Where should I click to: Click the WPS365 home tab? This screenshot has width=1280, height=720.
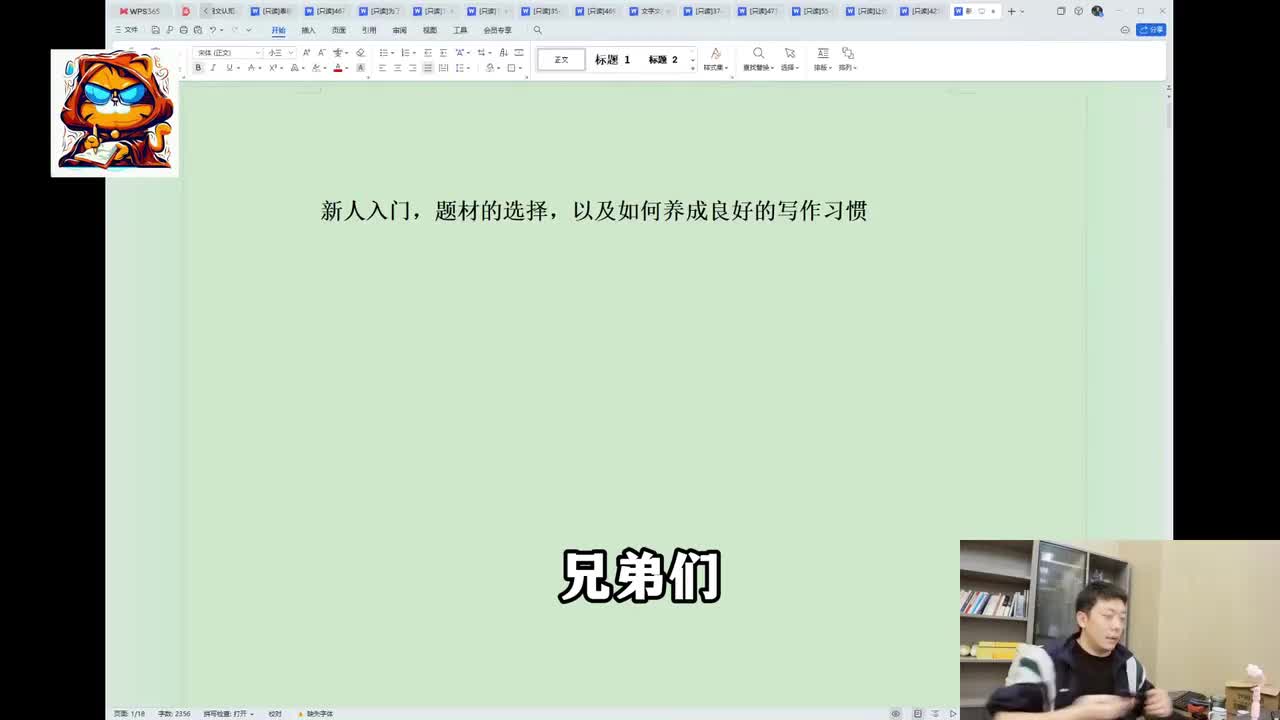tap(140, 11)
